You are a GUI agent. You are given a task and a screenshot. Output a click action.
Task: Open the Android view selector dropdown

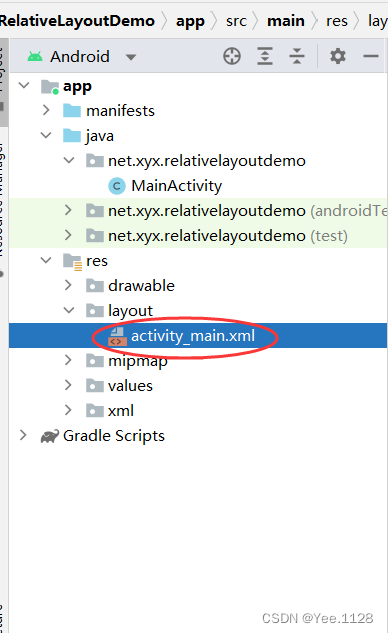click(x=130, y=57)
